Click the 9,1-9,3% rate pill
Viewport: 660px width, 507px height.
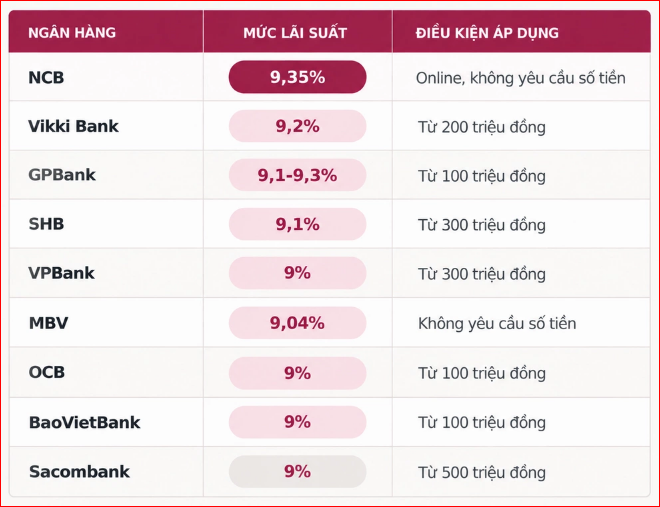click(297, 175)
